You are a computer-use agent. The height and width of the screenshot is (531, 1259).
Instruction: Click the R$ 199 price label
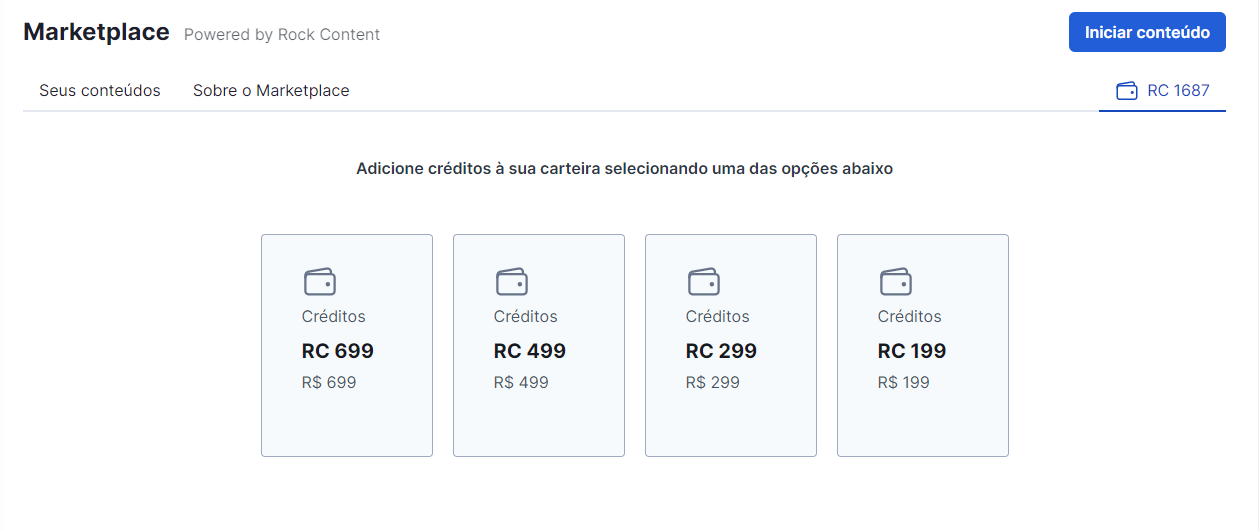(x=904, y=382)
